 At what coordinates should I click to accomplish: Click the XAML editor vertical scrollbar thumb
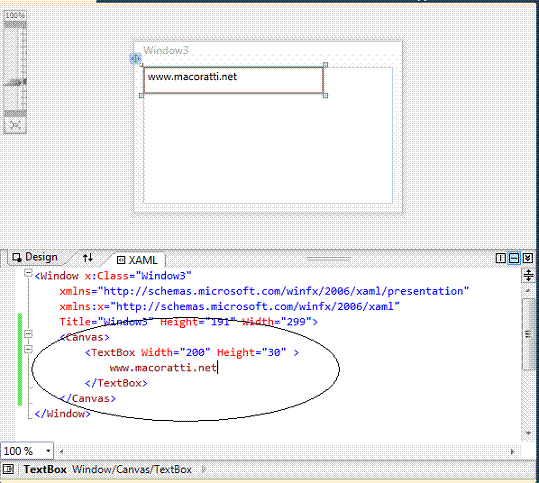click(528, 334)
